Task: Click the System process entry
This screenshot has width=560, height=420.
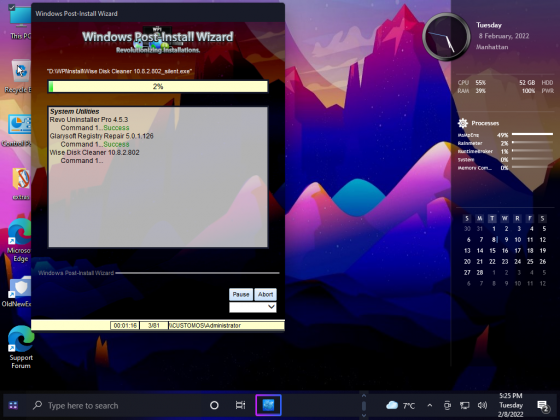Action: click(505, 160)
